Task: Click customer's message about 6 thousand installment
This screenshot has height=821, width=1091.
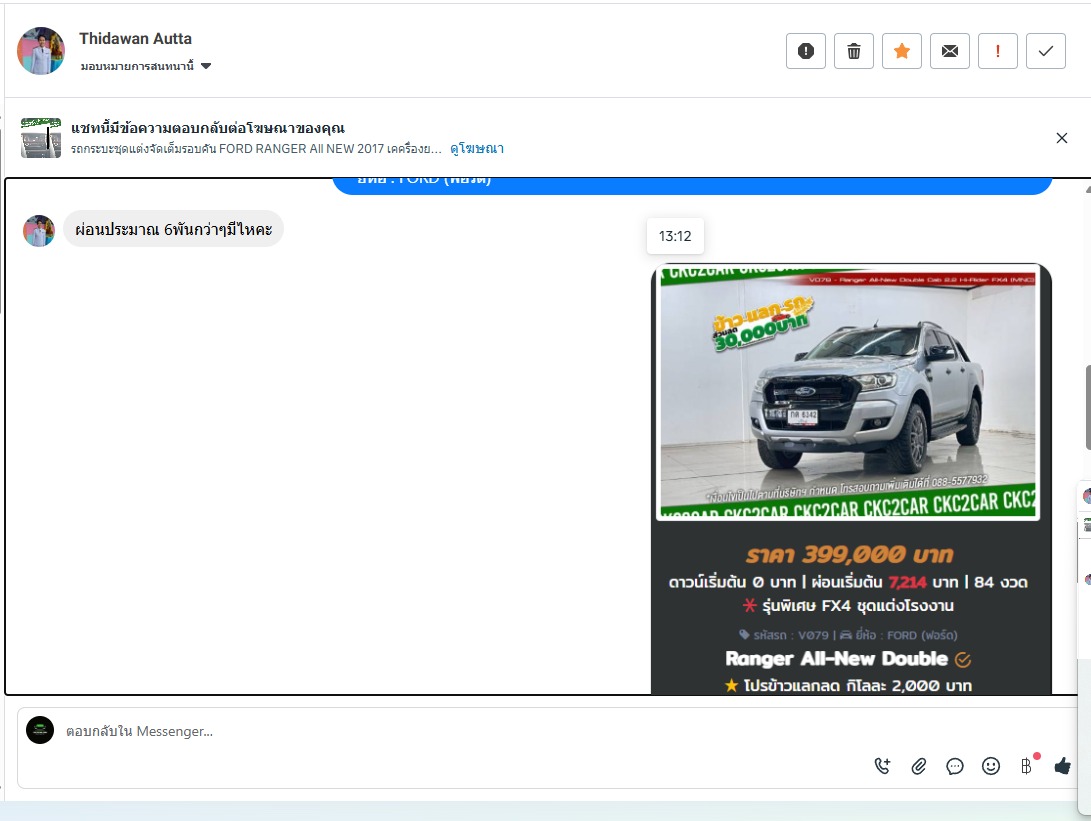Action: pos(173,229)
